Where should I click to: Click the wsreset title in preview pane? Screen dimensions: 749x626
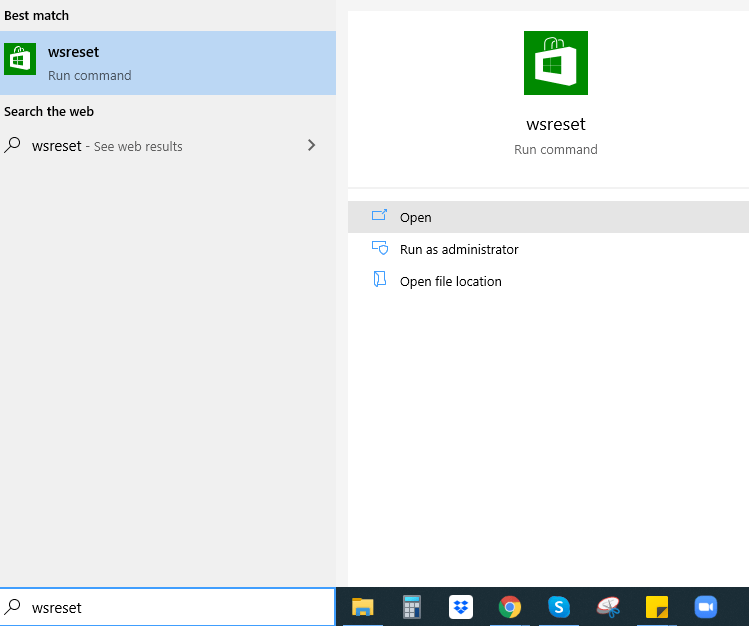click(555, 125)
